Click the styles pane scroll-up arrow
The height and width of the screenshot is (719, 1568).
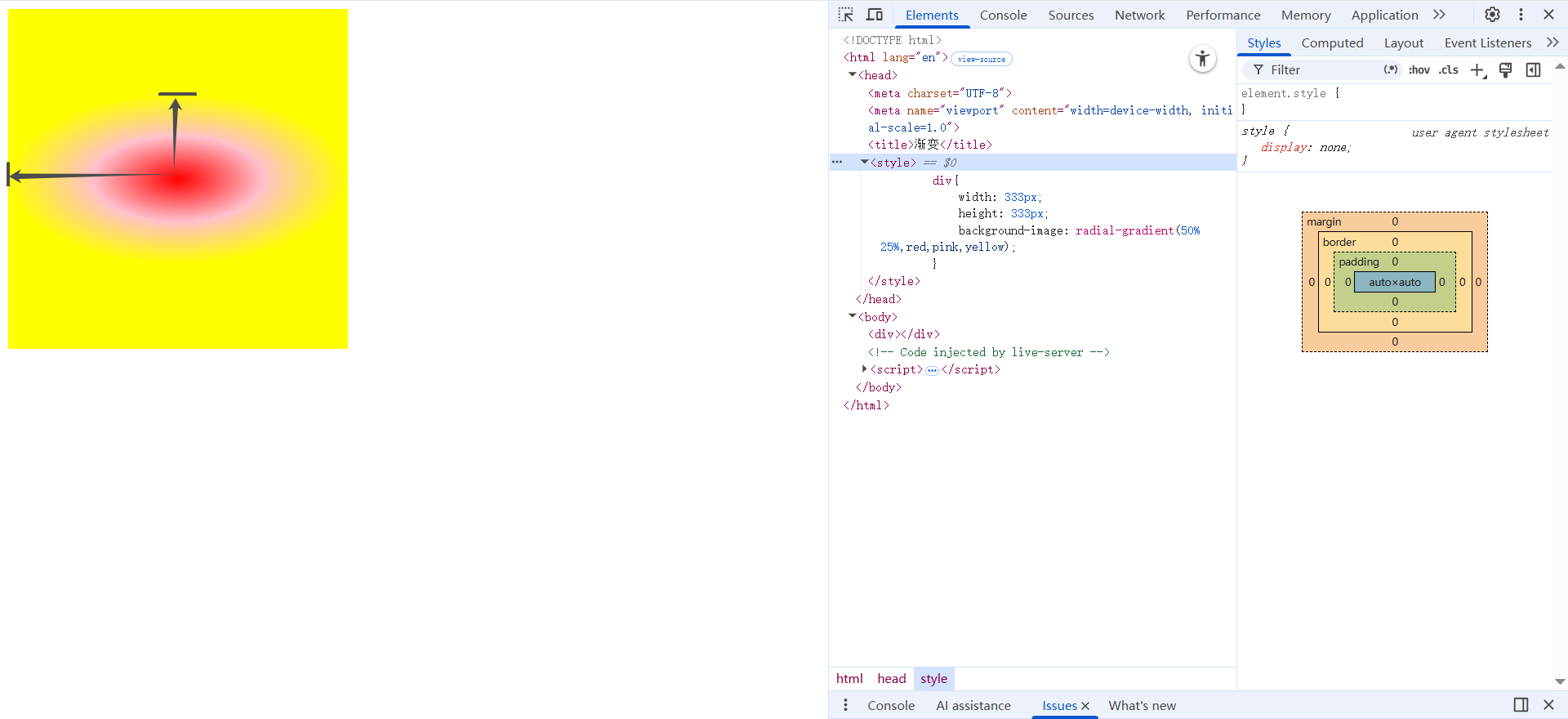[x=1560, y=66]
